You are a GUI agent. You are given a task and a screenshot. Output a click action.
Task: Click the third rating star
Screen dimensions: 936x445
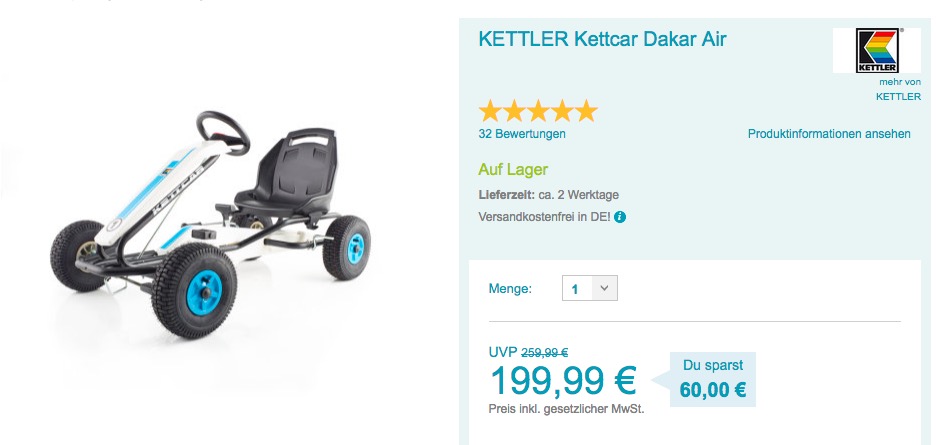click(538, 111)
